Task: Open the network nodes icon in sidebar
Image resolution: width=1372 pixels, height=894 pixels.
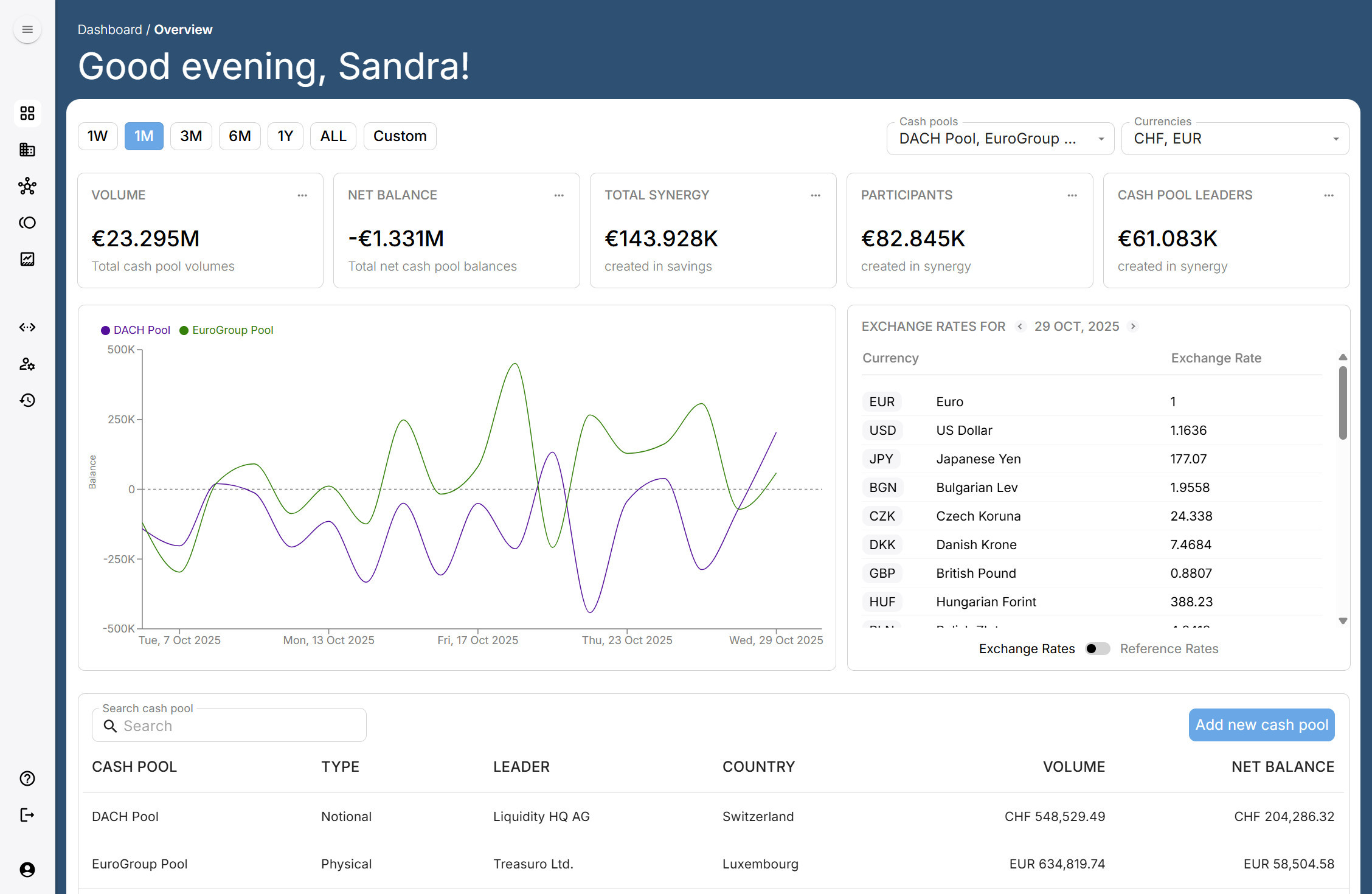Action: pyautogui.click(x=27, y=186)
